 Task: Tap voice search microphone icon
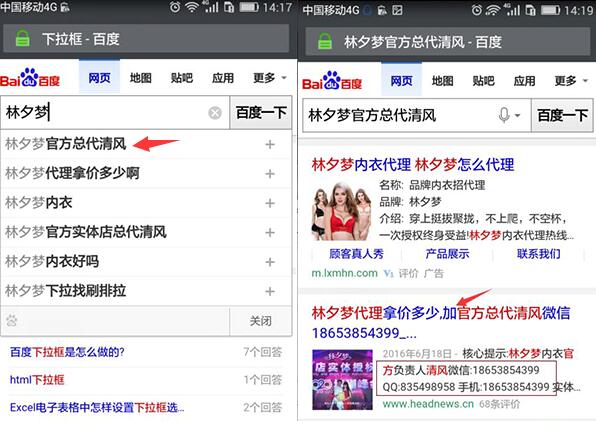point(504,115)
